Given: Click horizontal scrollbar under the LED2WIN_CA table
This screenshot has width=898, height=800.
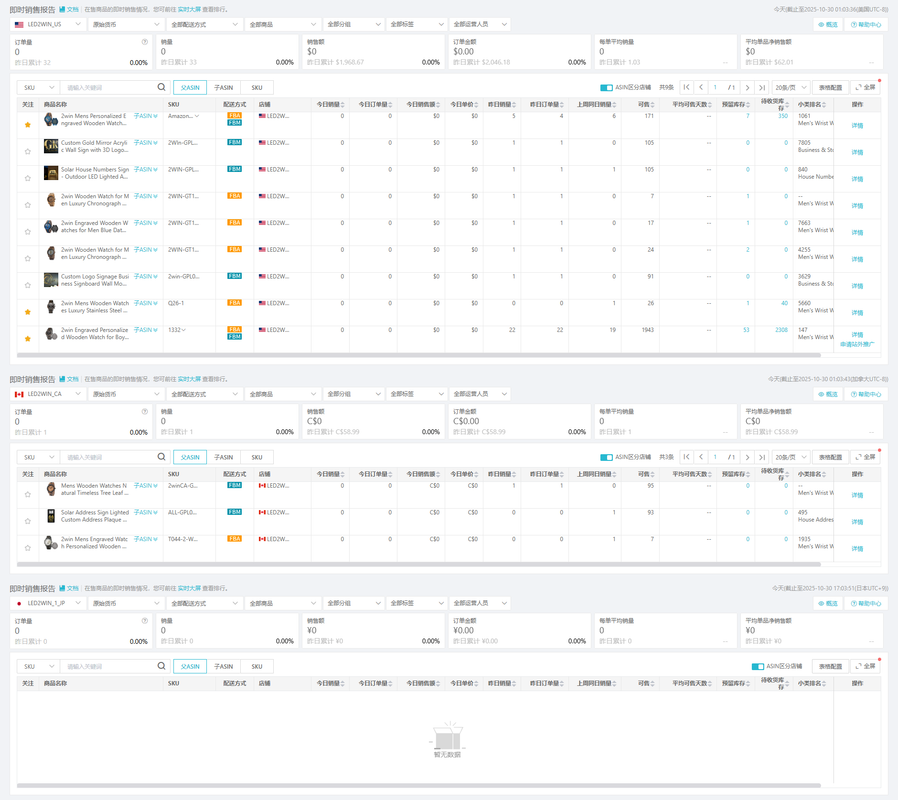Looking at the screenshot, I should (419, 564).
